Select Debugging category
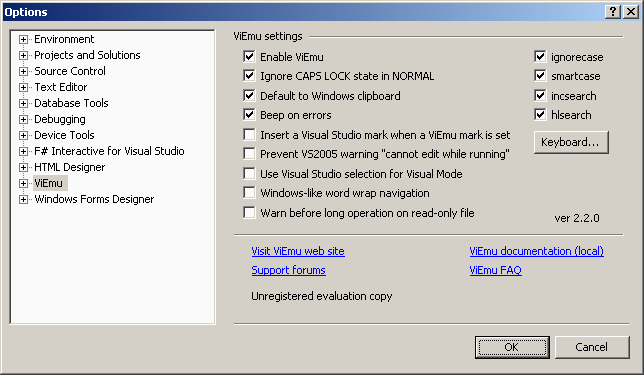The width and height of the screenshot is (644, 375). pyautogui.click(x=60, y=119)
